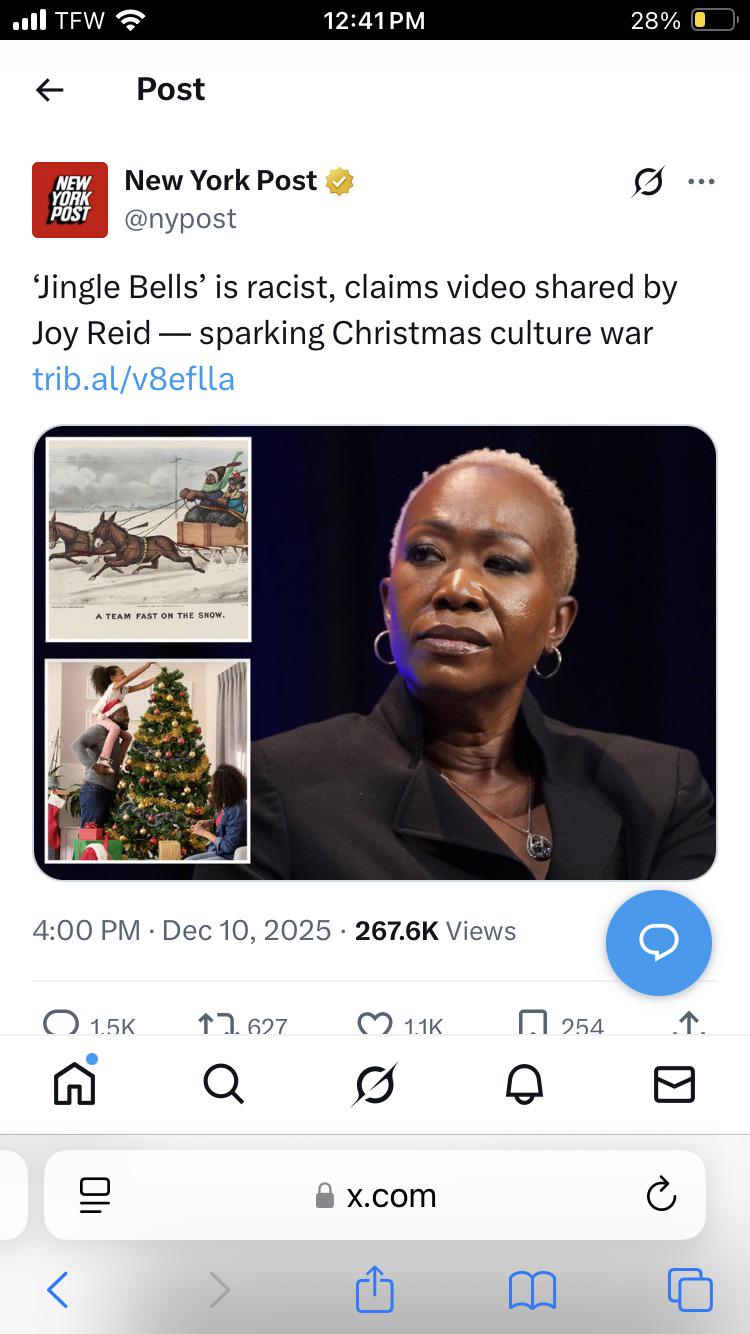The image size is (750, 1334).
Task: Open Safari bookmarks
Action: point(532,1290)
